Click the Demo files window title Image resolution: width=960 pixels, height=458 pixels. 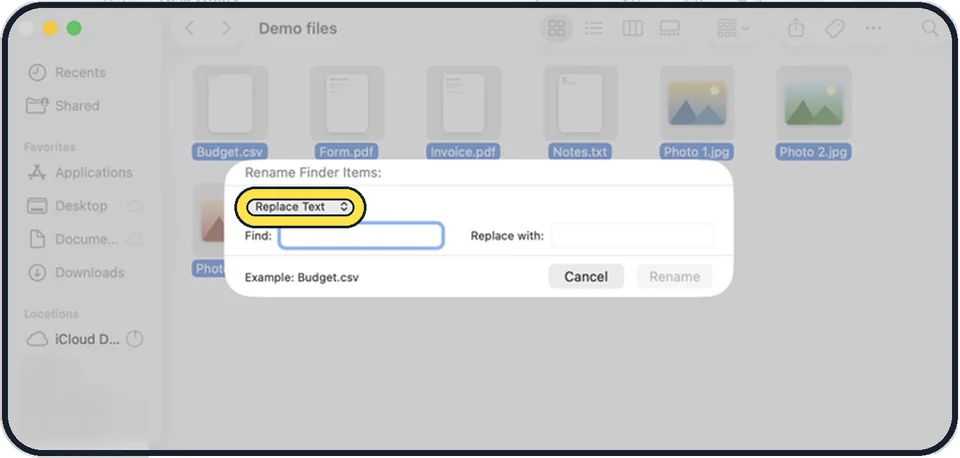pos(298,28)
